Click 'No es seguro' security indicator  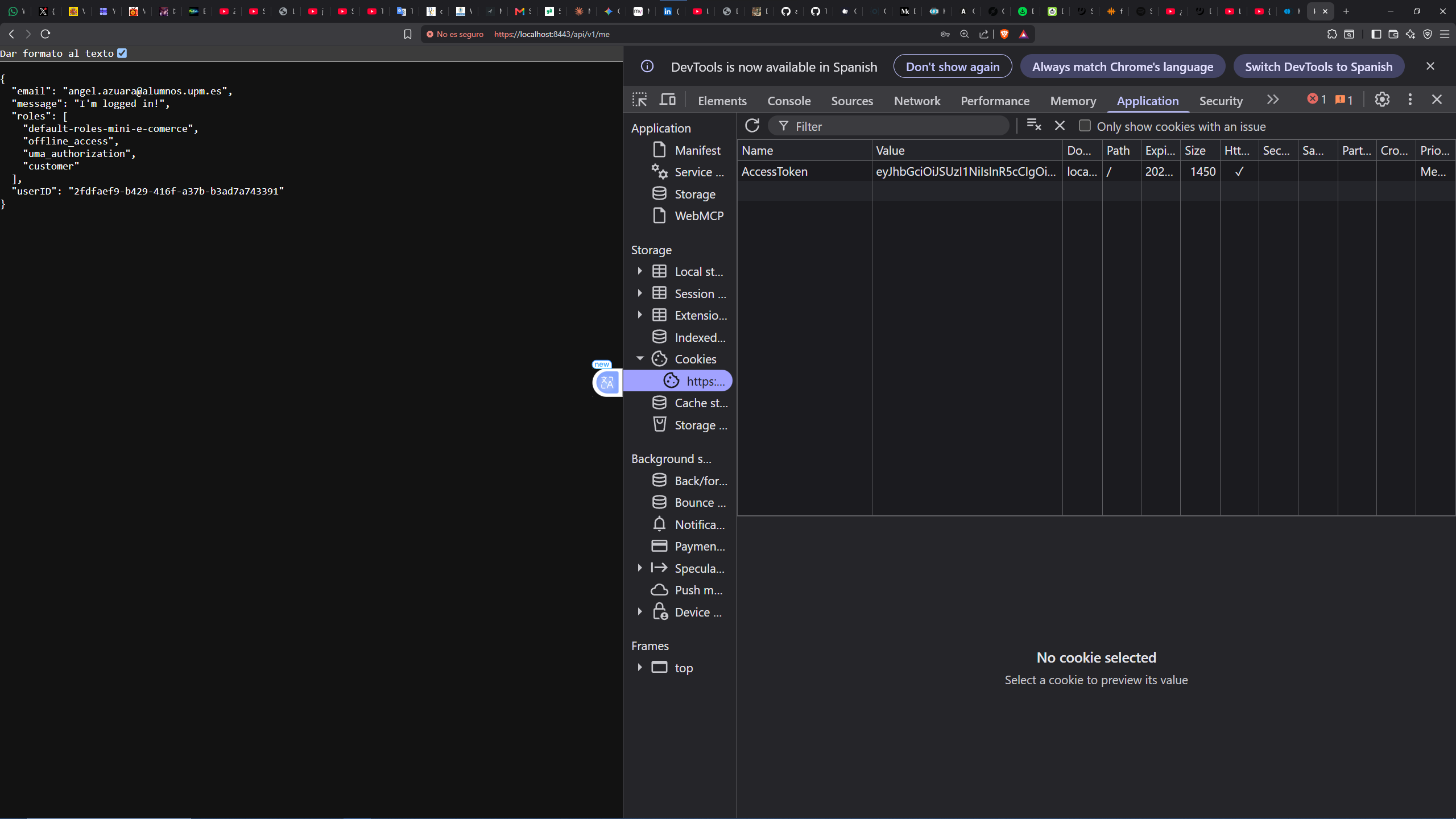[455, 34]
